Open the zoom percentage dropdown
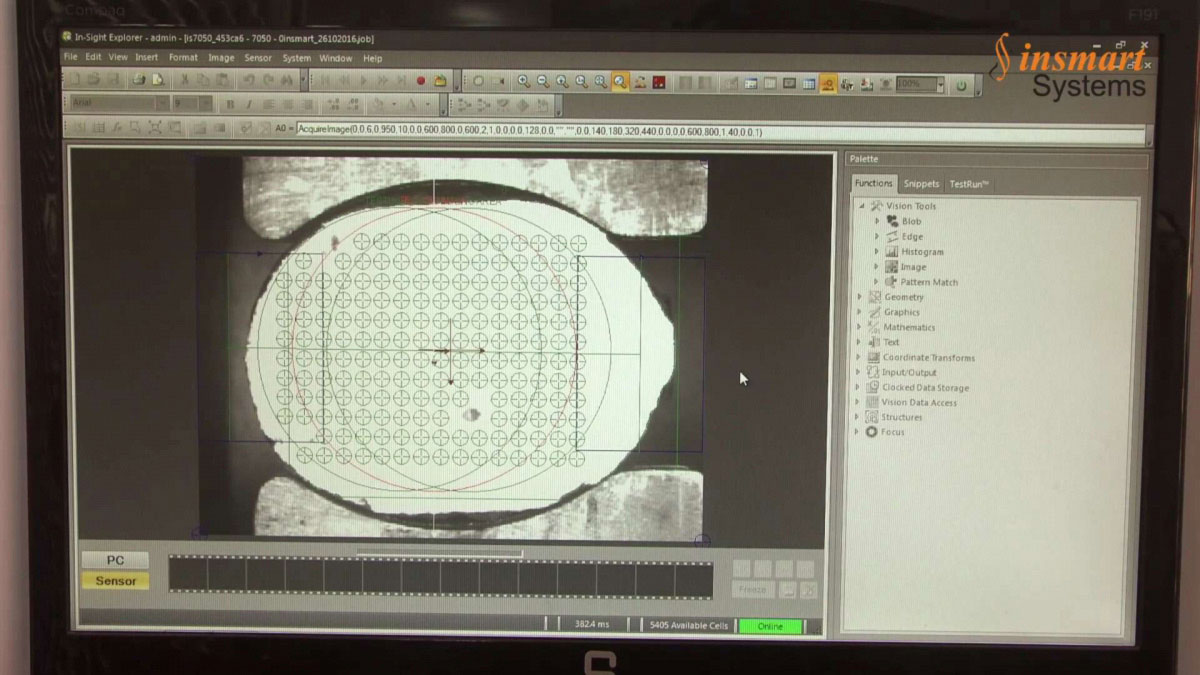 click(x=940, y=86)
